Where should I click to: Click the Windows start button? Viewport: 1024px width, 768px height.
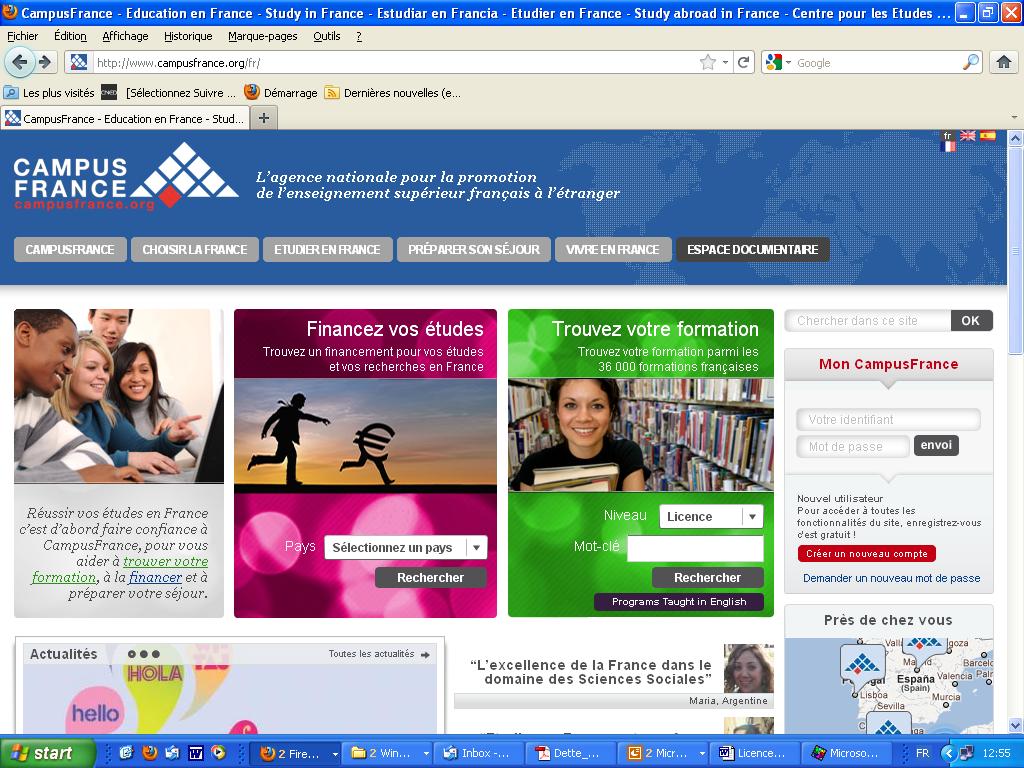pos(47,753)
